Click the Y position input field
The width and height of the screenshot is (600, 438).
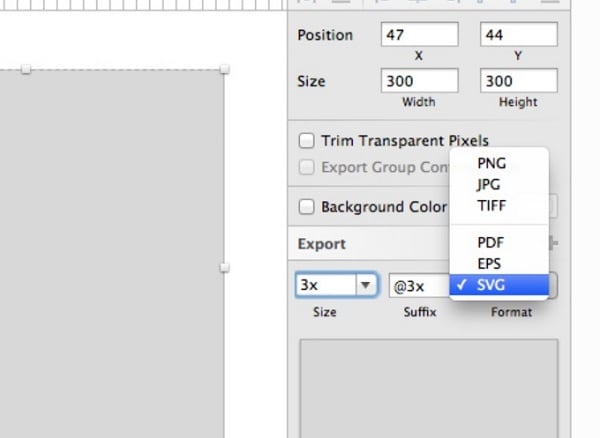point(517,35)
